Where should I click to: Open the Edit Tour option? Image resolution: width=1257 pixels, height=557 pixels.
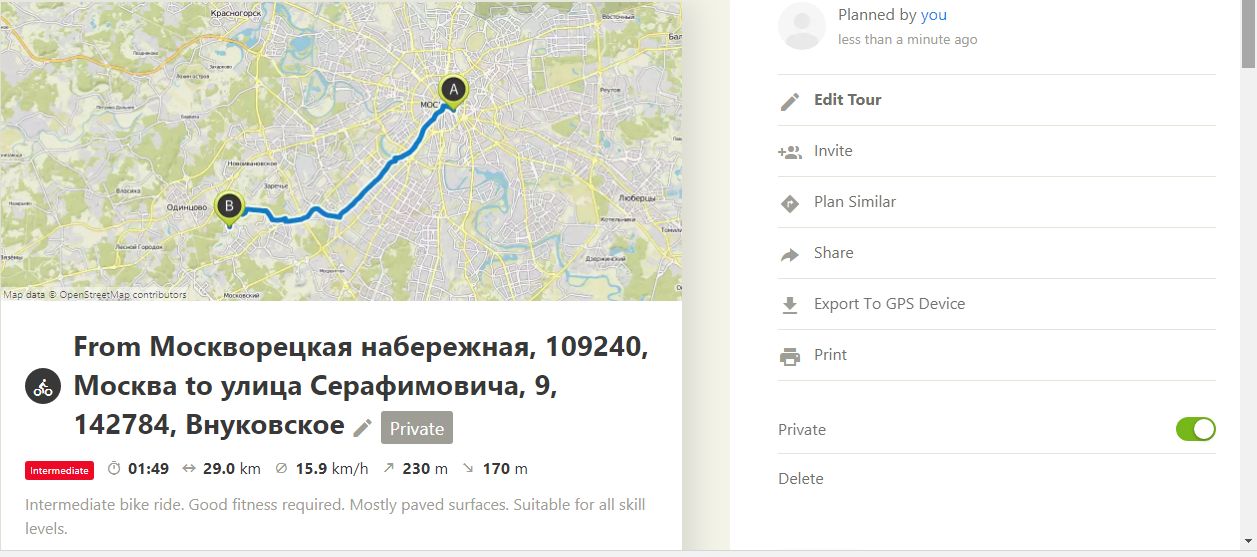point(847,100)
